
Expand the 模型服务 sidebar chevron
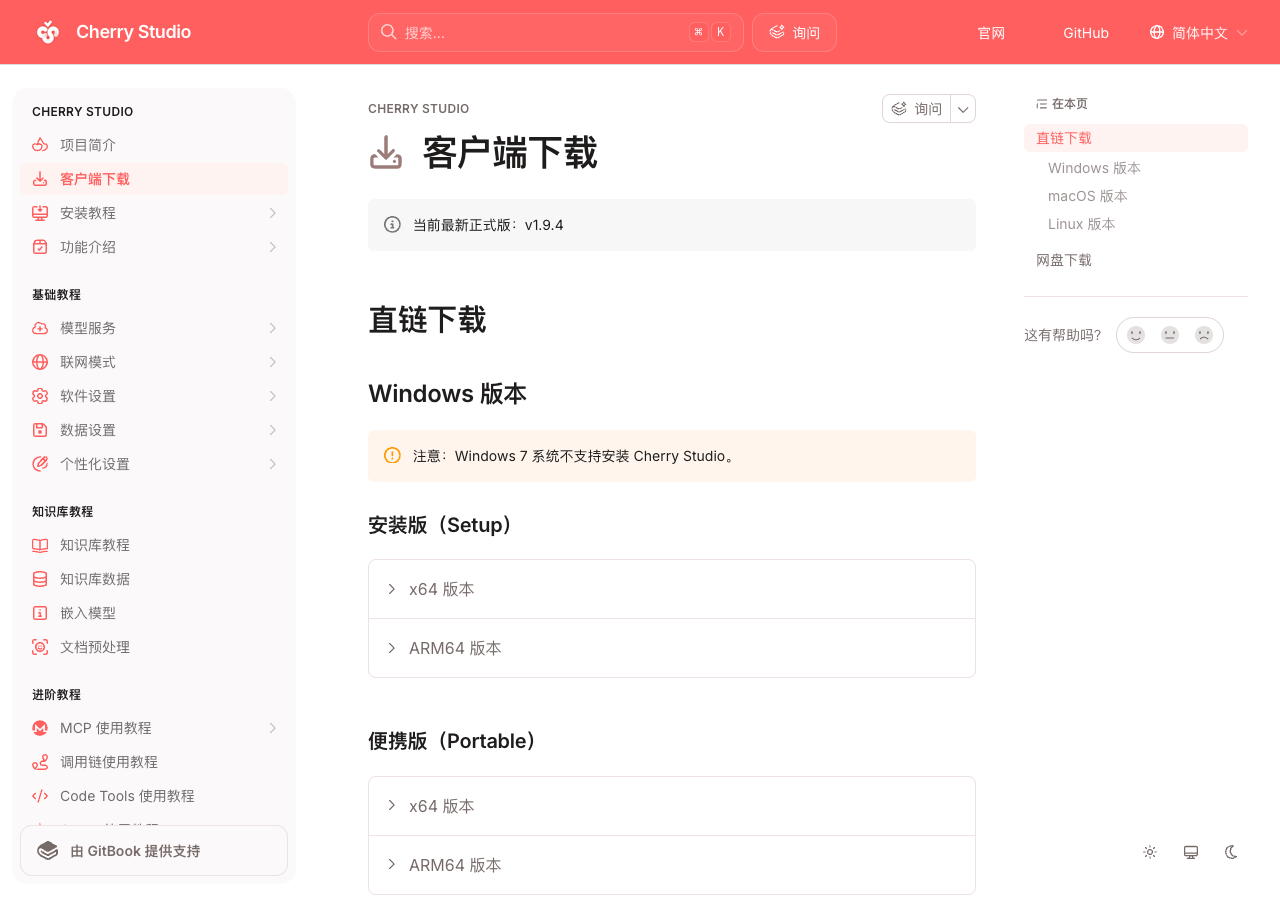click(272, 328)
